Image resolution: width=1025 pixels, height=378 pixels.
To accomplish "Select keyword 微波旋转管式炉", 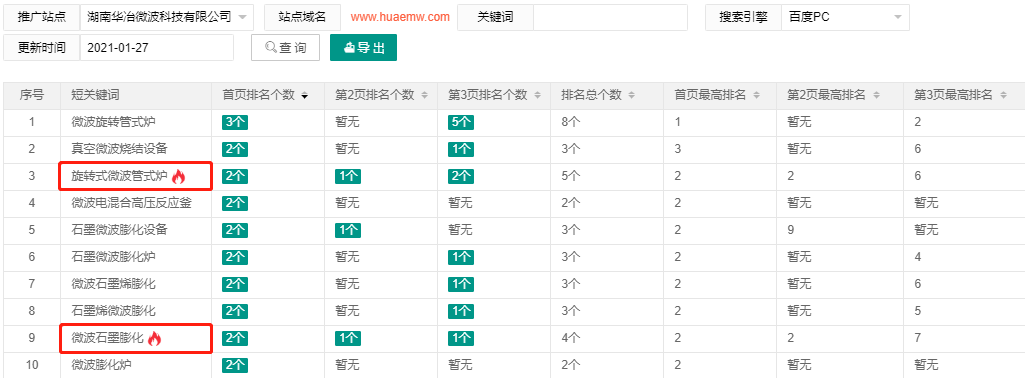I will pyautogui.click(x=114, y=122).
